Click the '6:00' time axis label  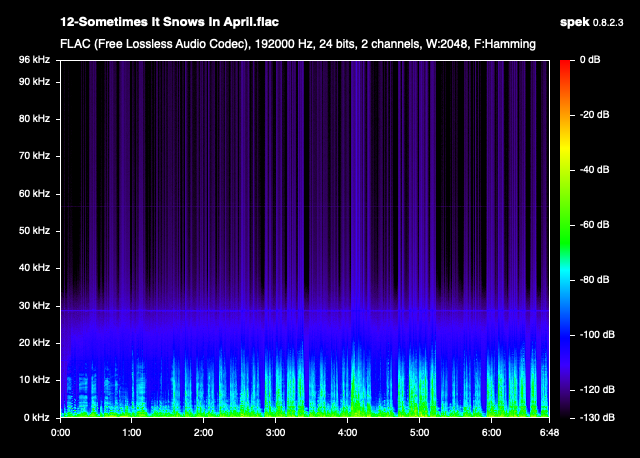tap(491, 433)
